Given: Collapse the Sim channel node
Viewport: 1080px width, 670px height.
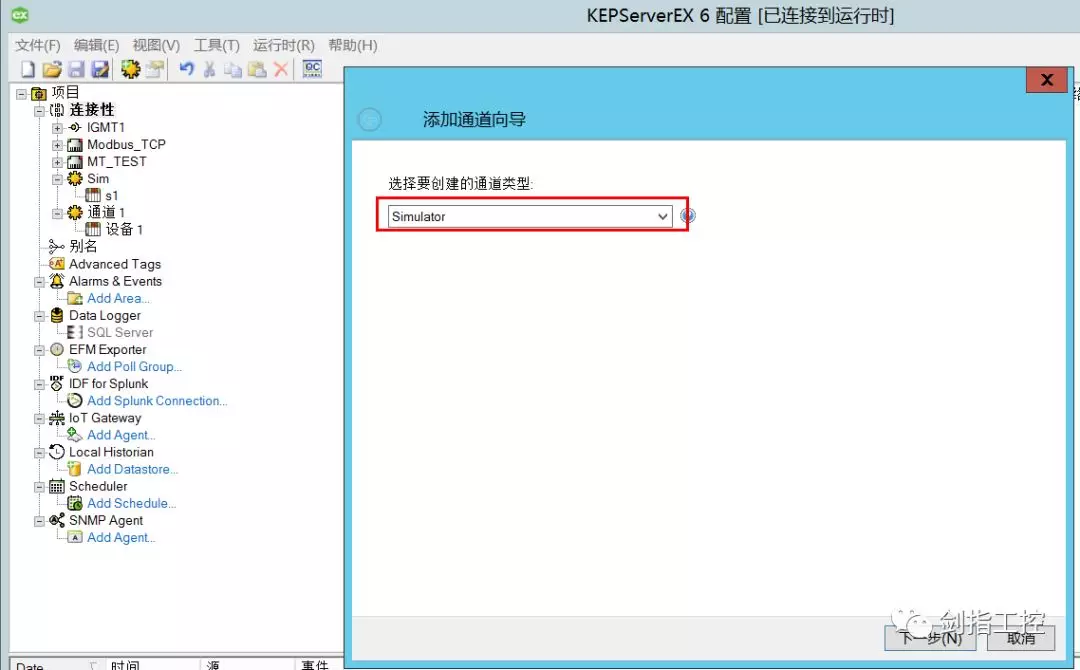Looking at the screenshot, I should [58, 179].
